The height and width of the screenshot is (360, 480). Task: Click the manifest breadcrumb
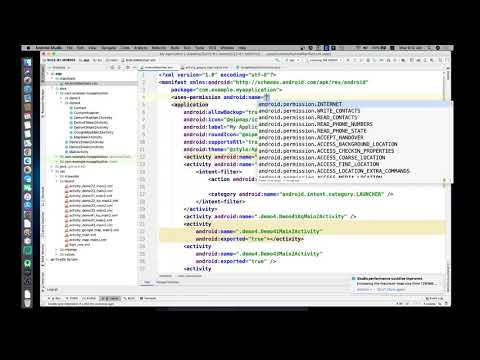click(166, 276)
